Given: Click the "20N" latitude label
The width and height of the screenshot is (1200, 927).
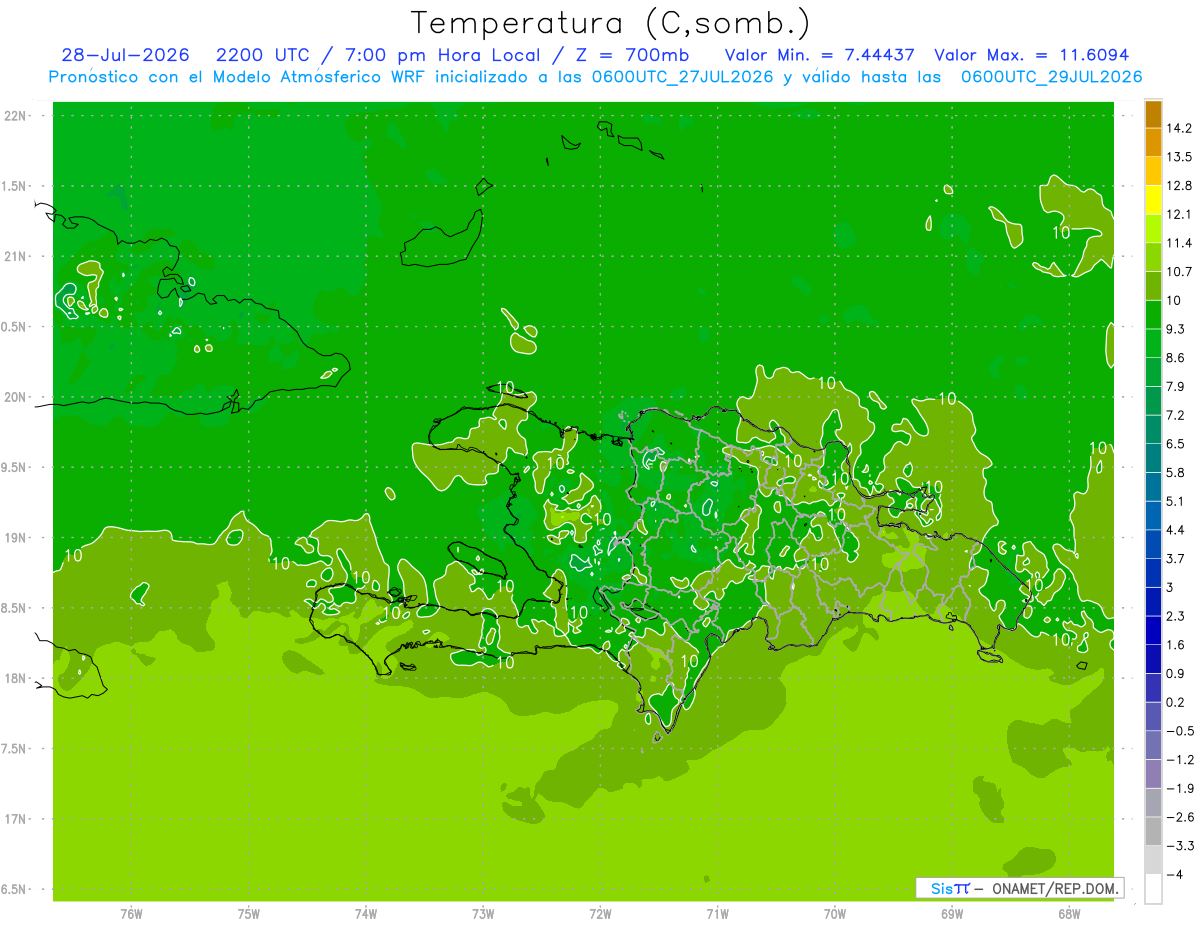Looking at the screenshot, I should pos(17,397).
